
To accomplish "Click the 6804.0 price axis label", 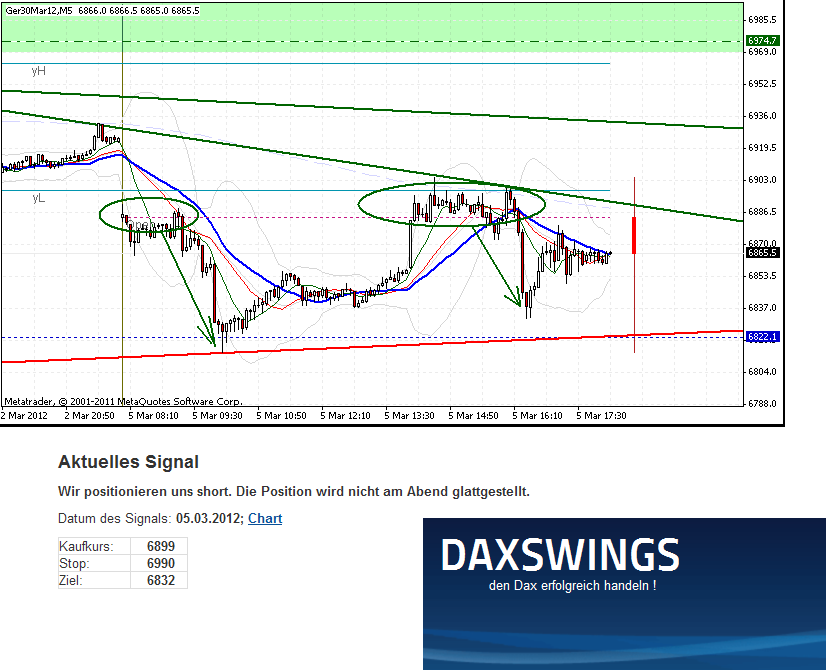I will 762,372.
